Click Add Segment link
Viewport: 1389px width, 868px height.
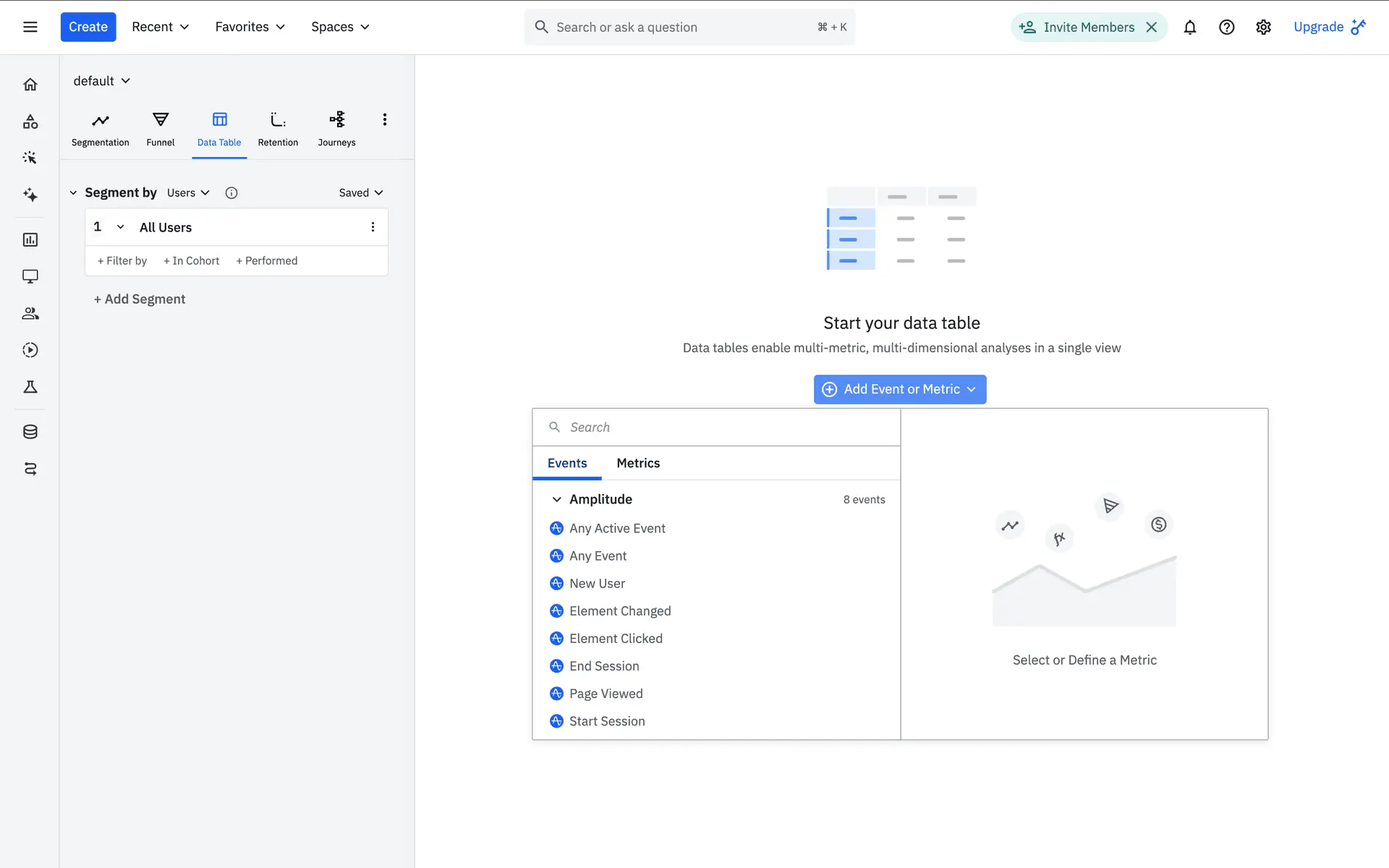tap(140, 299)
